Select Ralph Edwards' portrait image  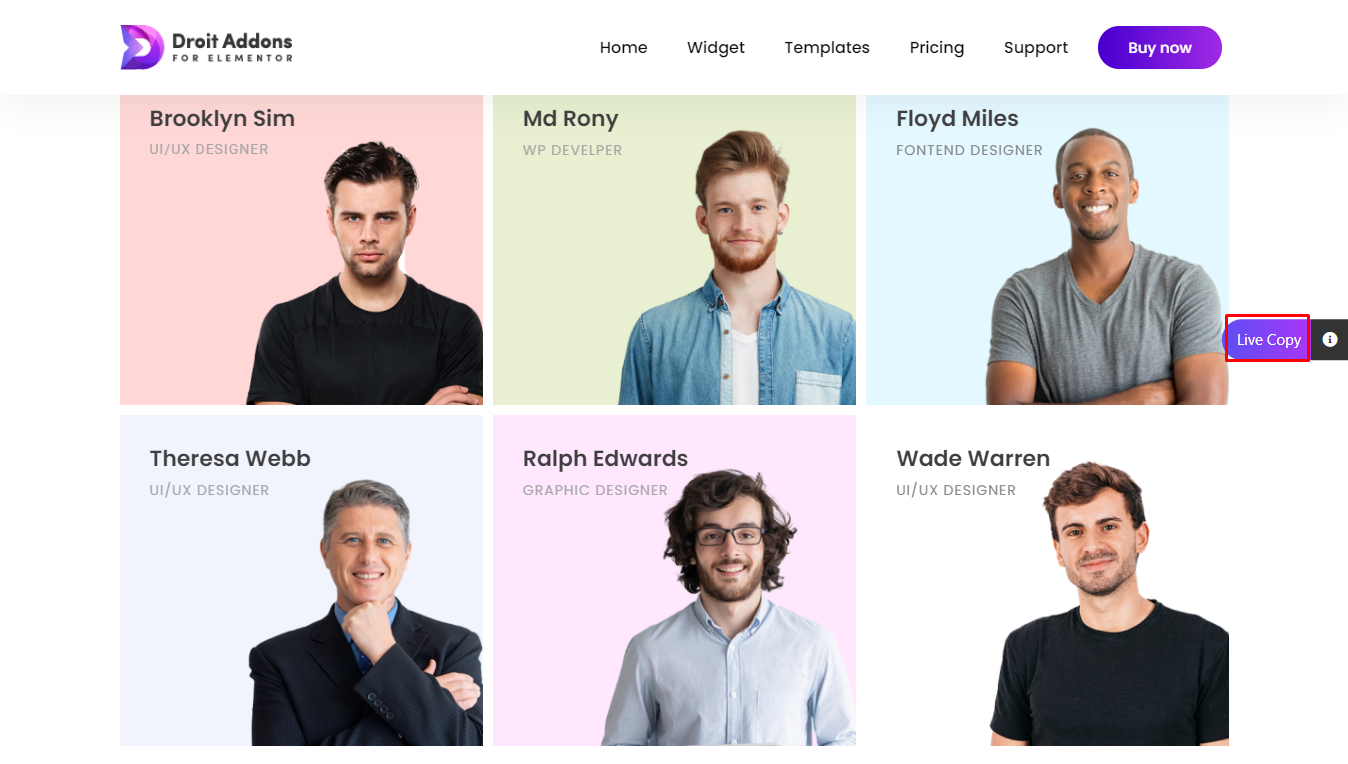[731, 607]
